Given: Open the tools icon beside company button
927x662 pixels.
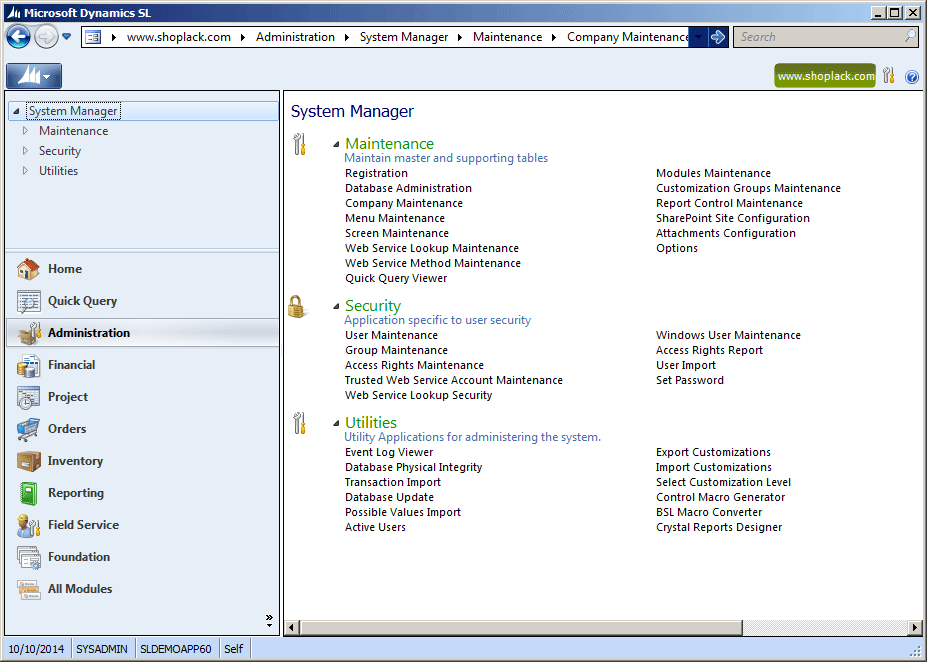Looking at the screenshot, I should point(889,76).
